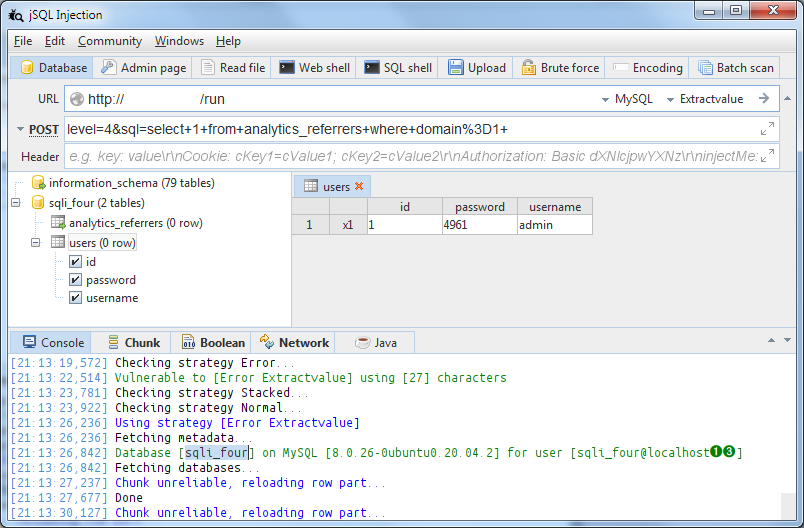Click the username column header

tap(555, 207)
